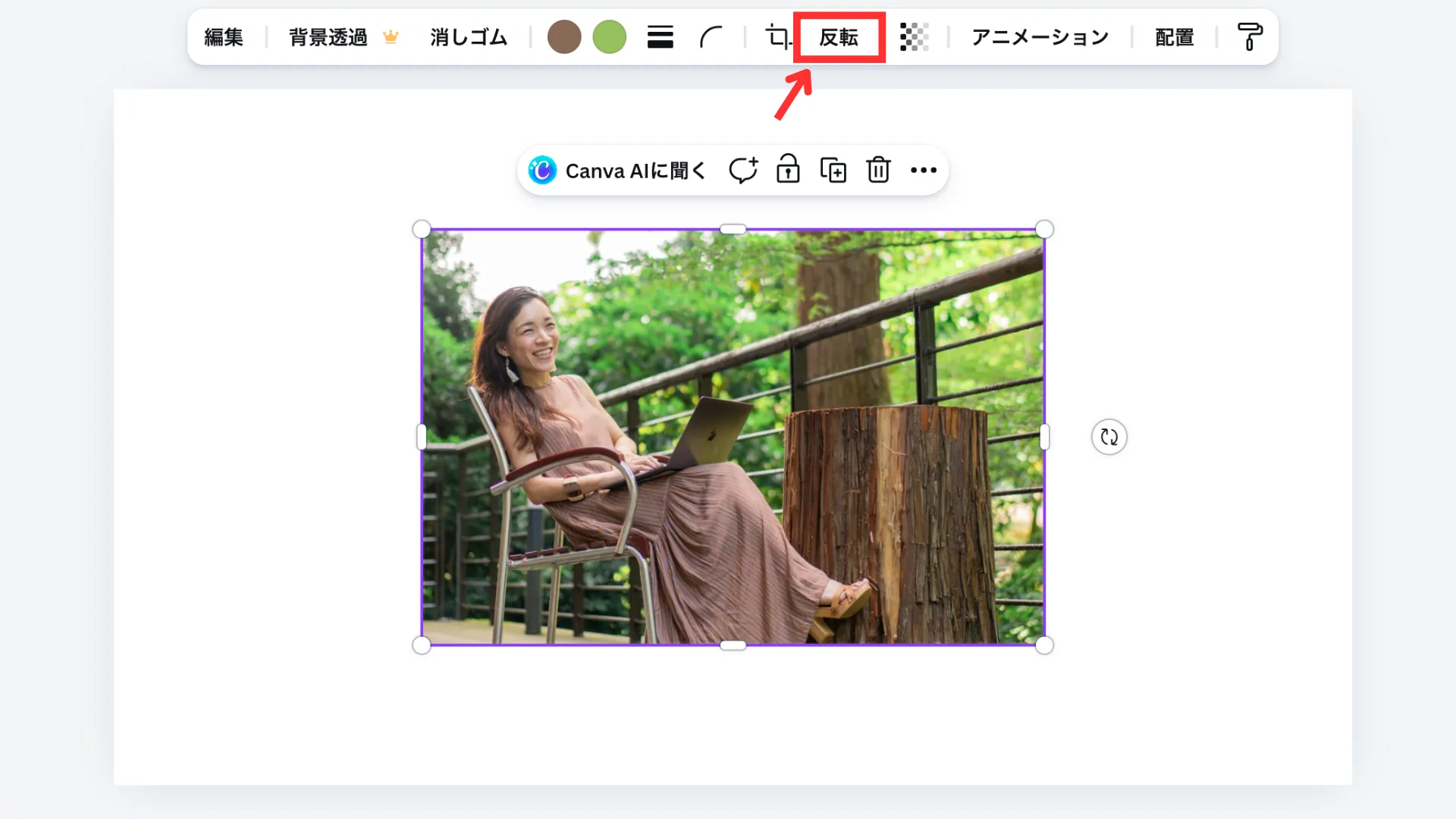Open the 編集 edit option

[x=224, y=37]
